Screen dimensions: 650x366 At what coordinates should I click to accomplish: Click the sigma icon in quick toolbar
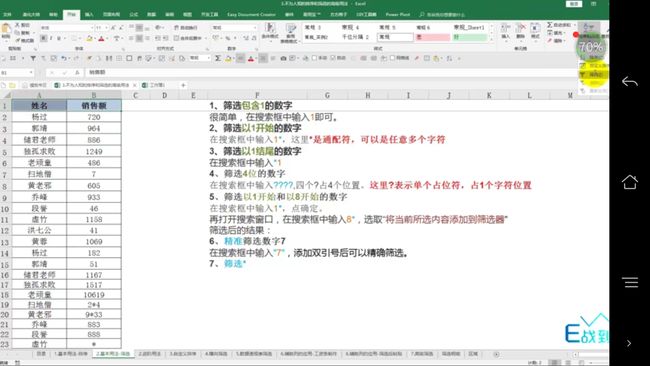217,58
